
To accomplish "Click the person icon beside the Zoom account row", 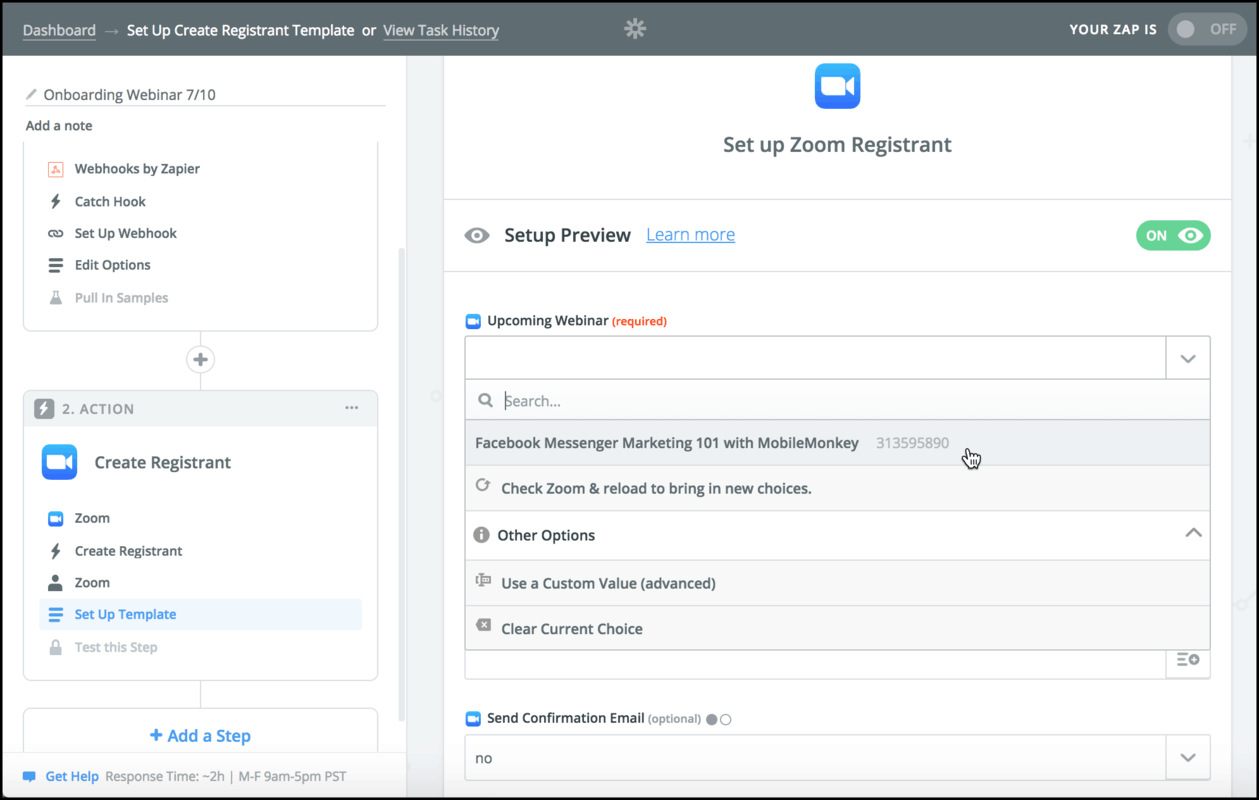I will [56, 582].
